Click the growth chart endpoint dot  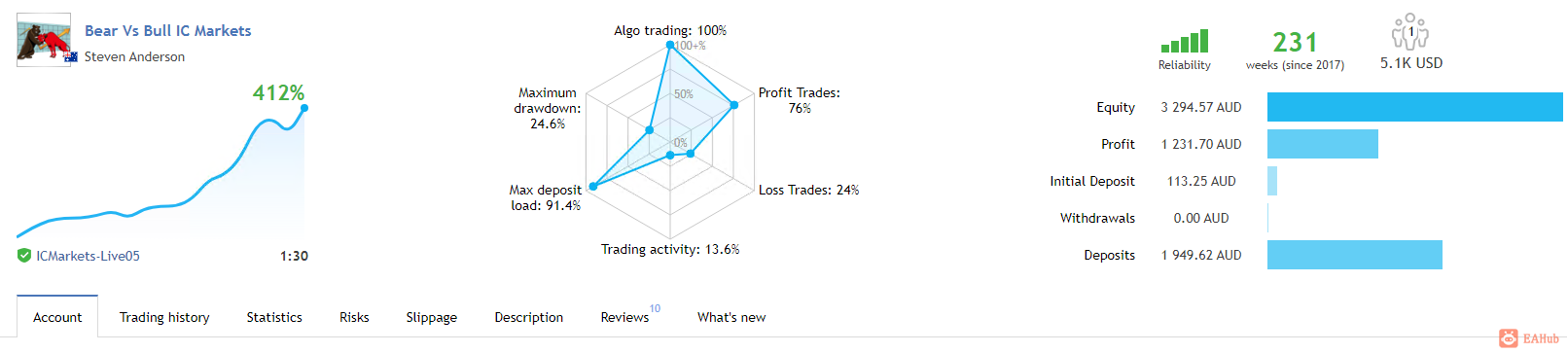pos(304,108)
